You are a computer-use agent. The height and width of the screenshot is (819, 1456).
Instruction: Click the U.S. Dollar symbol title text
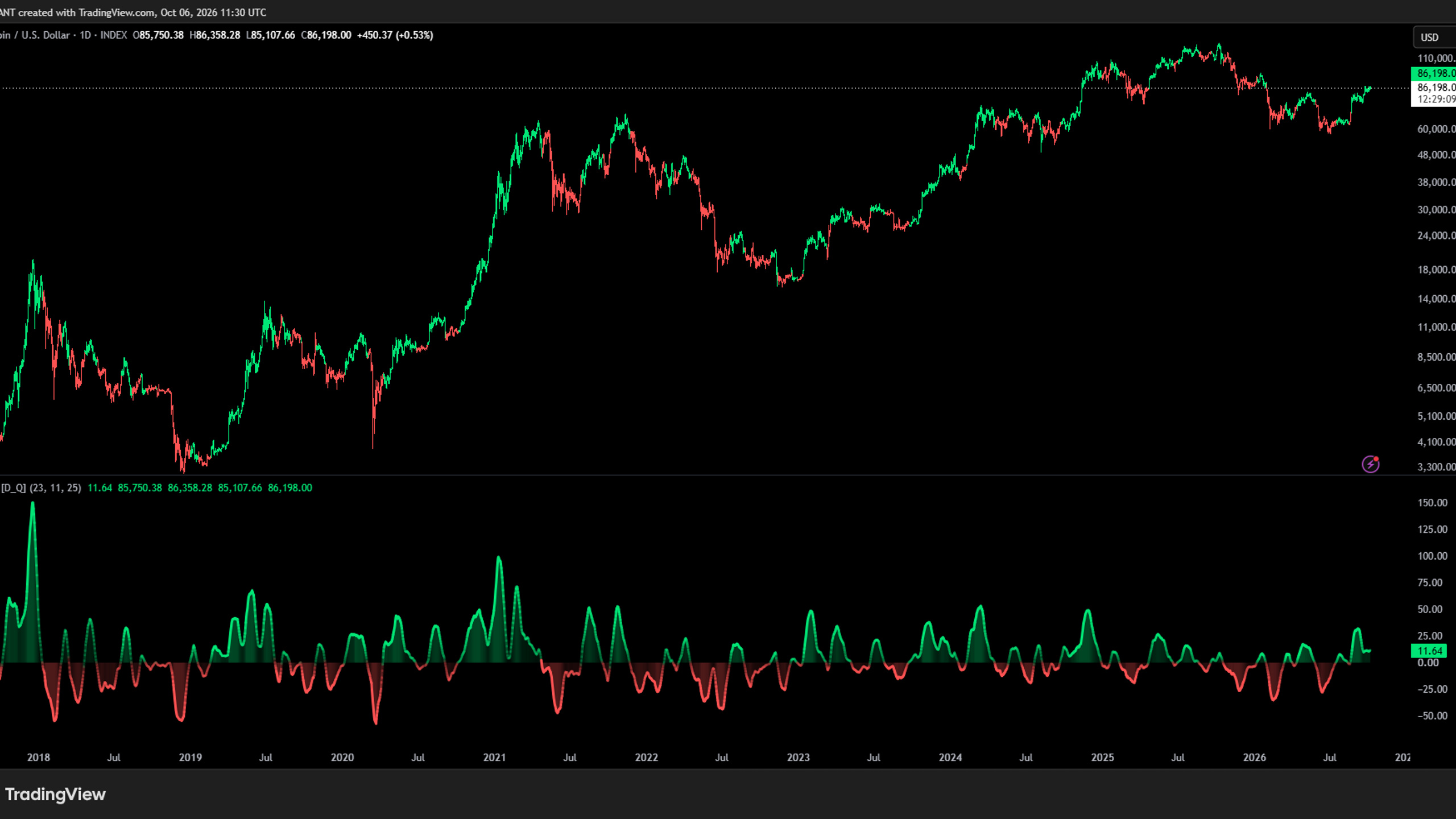tap(45, 35)
